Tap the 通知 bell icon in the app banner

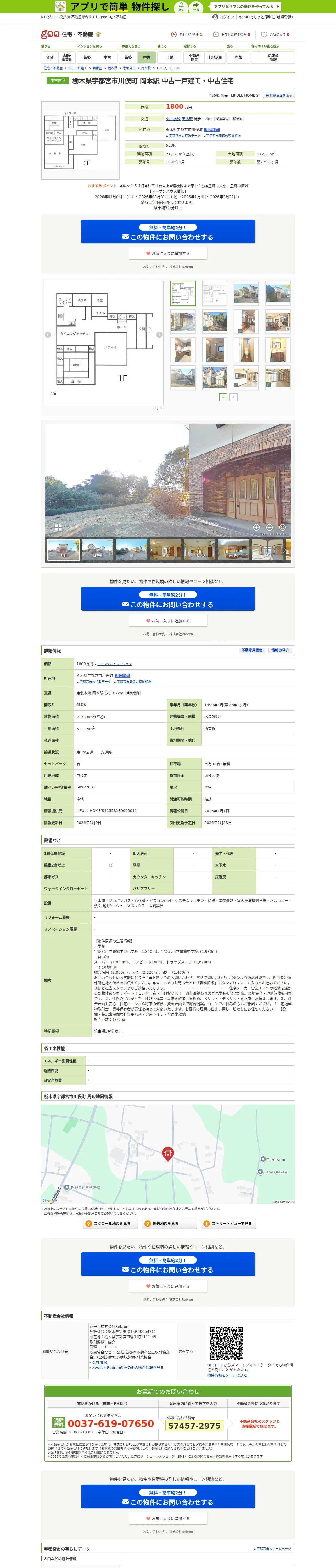[181, 7]
